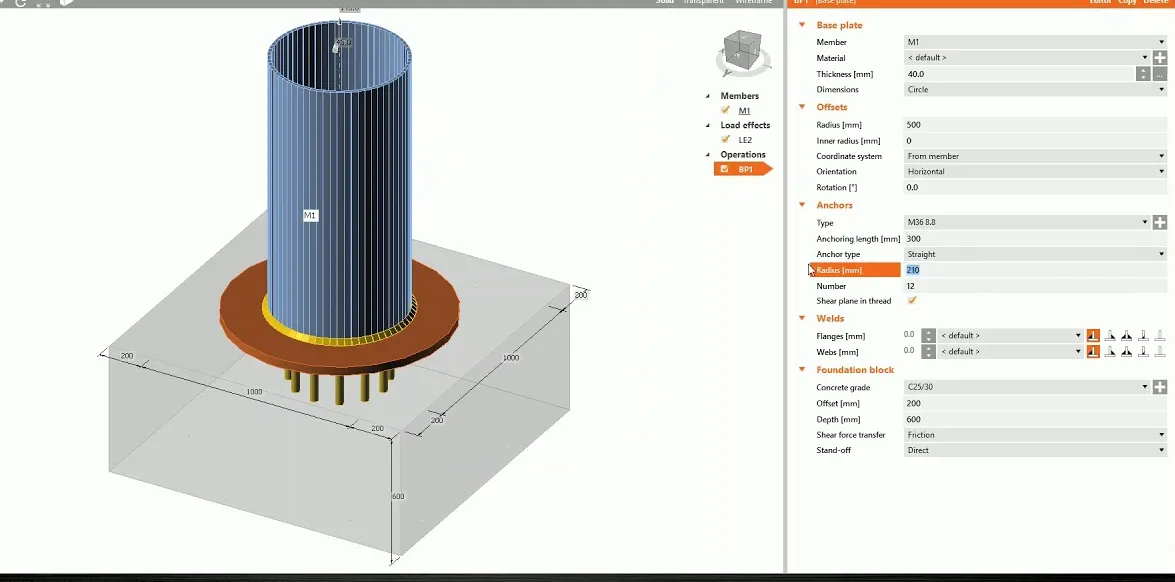Open anchor Type dropdown M36 8.8

pyautogui.click(x=1027, y=222)
